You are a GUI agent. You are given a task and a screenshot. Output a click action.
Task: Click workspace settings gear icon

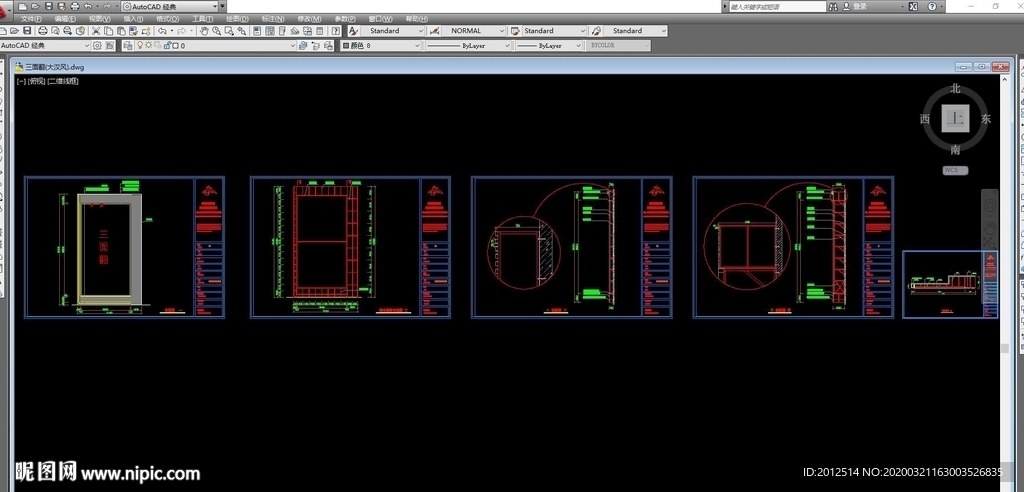pos(97,46)
